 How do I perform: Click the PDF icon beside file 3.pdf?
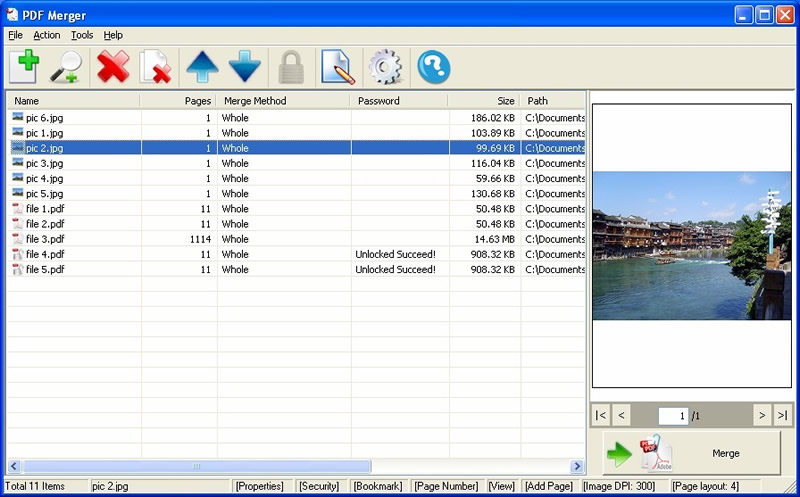click(x=18, y=239)
